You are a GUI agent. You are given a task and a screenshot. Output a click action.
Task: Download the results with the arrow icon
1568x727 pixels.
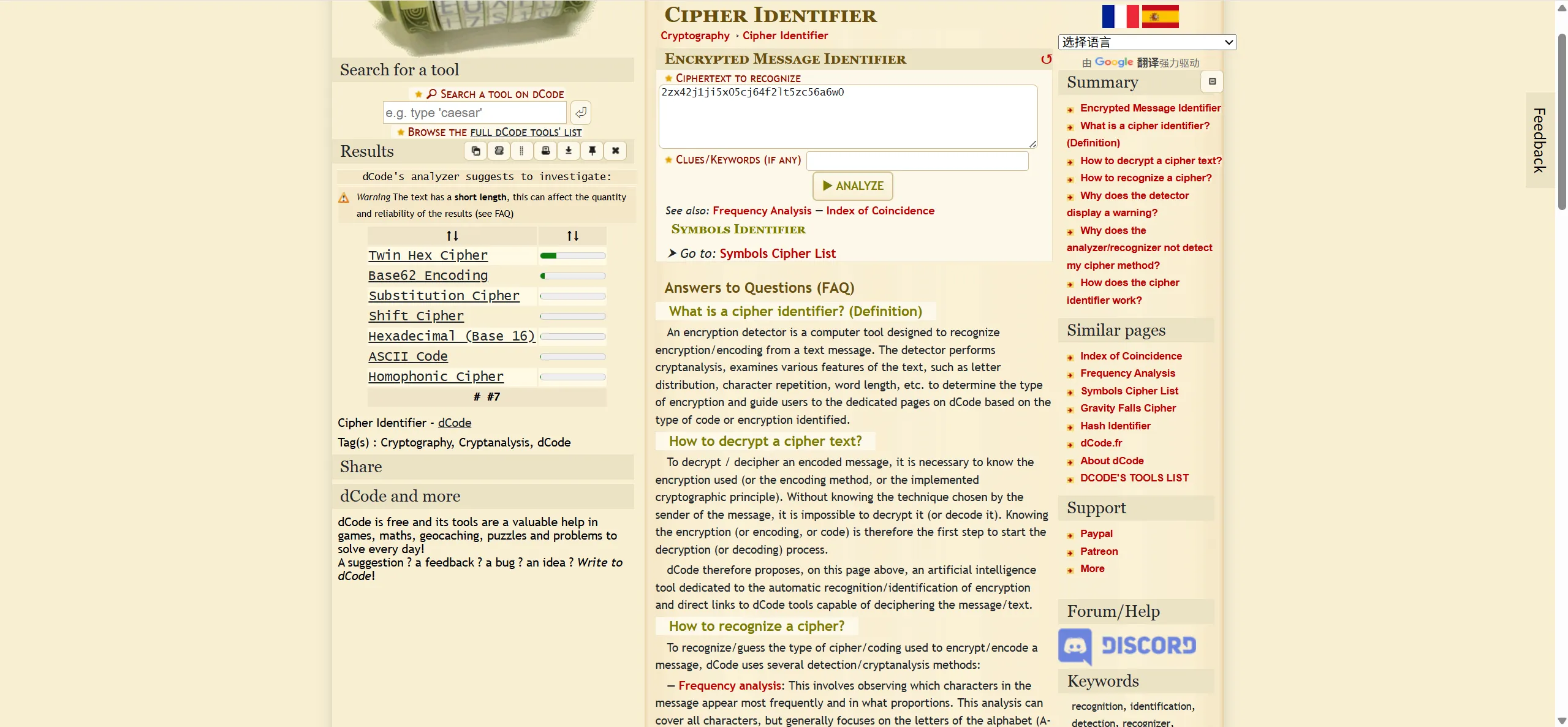pyautogui.click(x=569, y=151)
